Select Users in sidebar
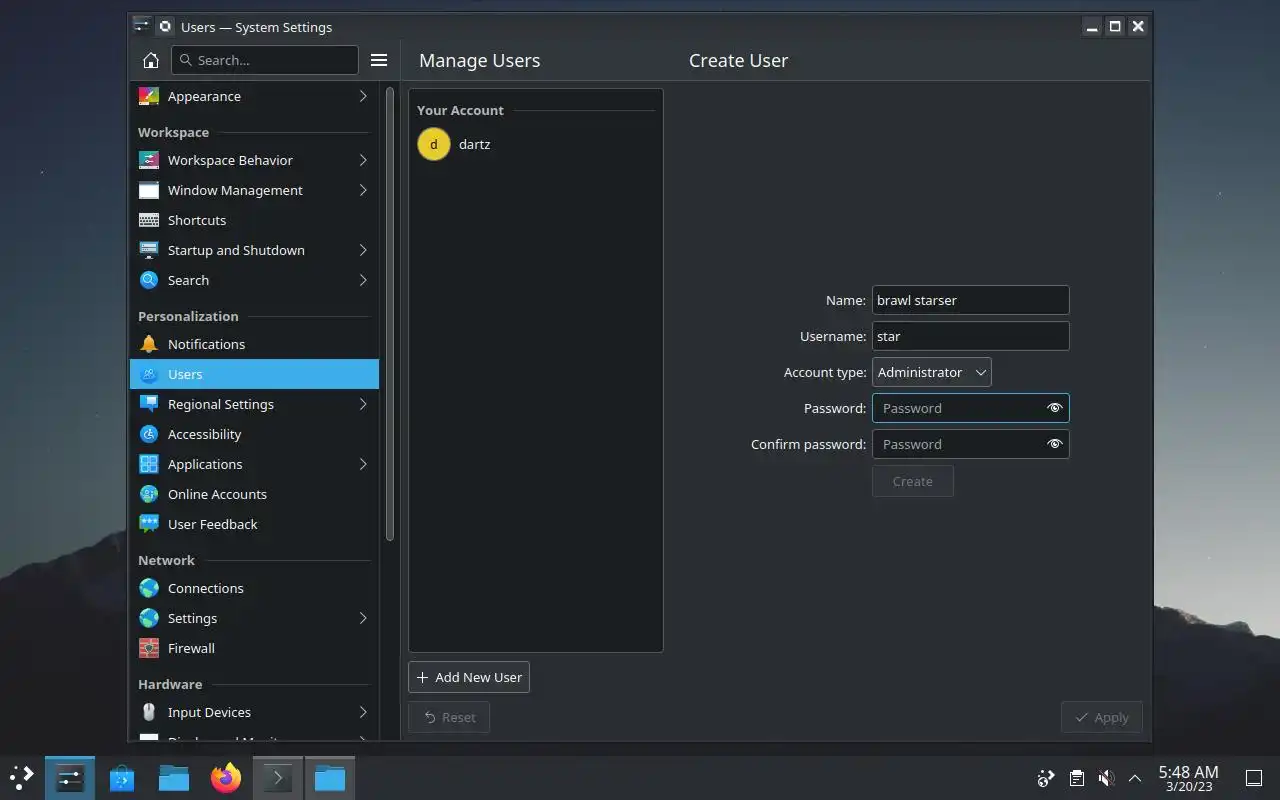Image resolution: width=1280 pixels, height=800 pixels. [254, 374]
